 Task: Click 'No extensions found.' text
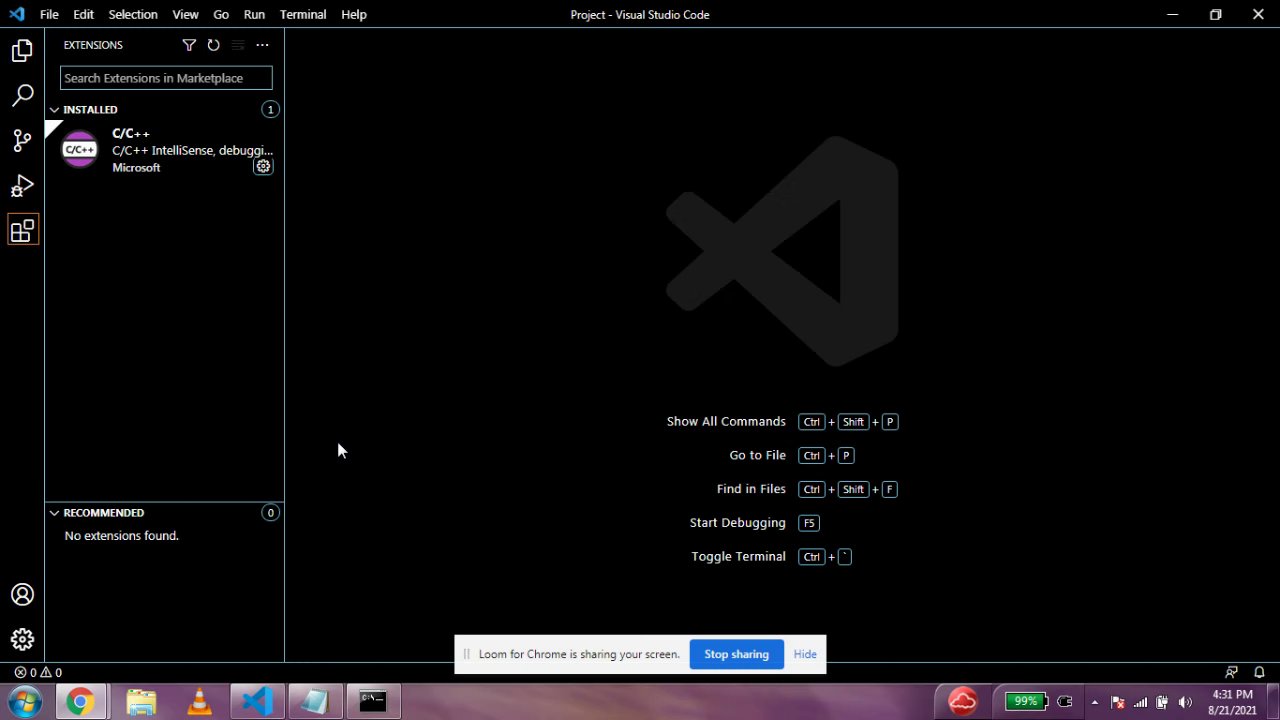[121, 536]
